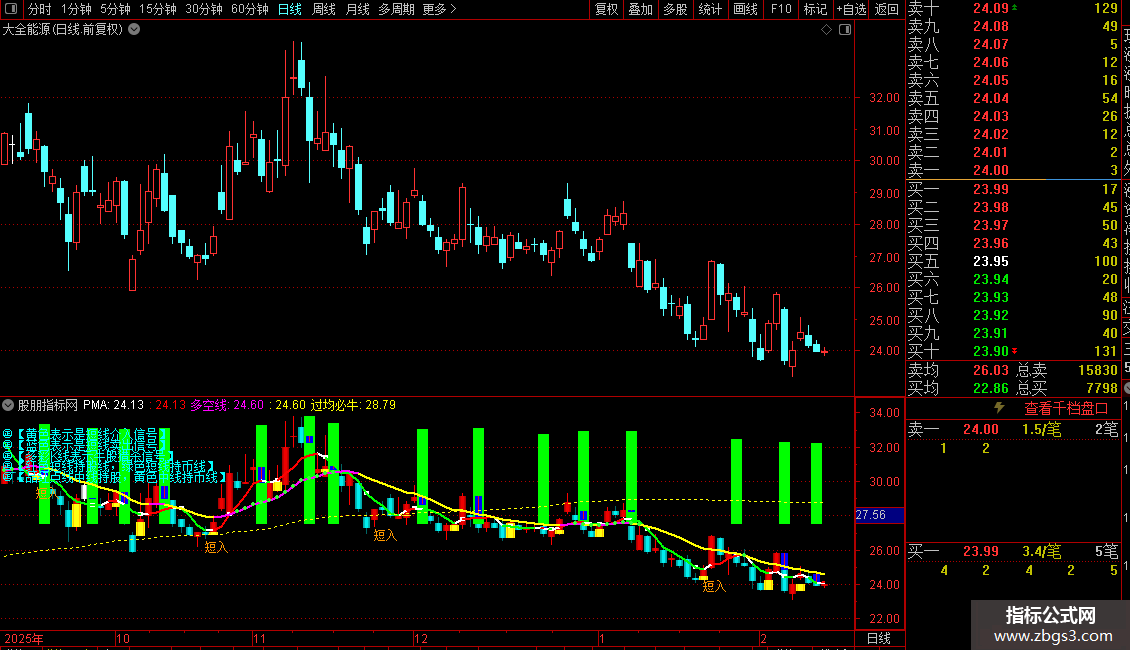The width and height of the screenshot is (1130, 650).
Task: Click the diamond marker icon above chart
Action: tap(827, 30)
